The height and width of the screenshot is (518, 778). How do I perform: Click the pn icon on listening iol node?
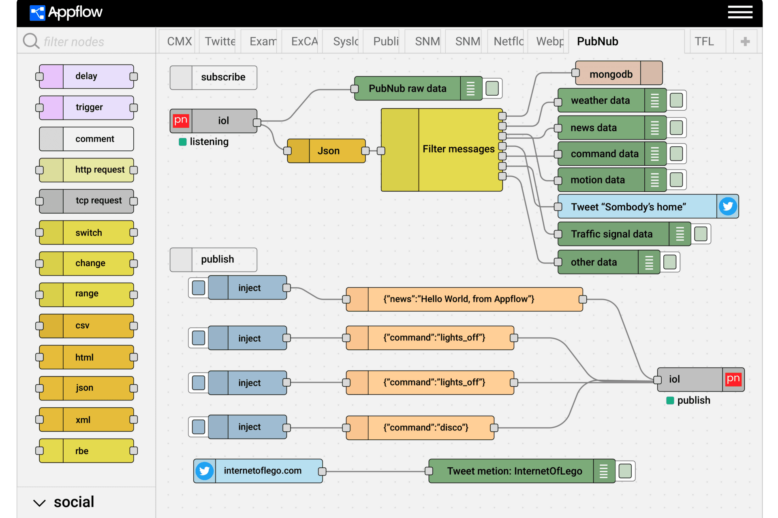tap(181, 121)
